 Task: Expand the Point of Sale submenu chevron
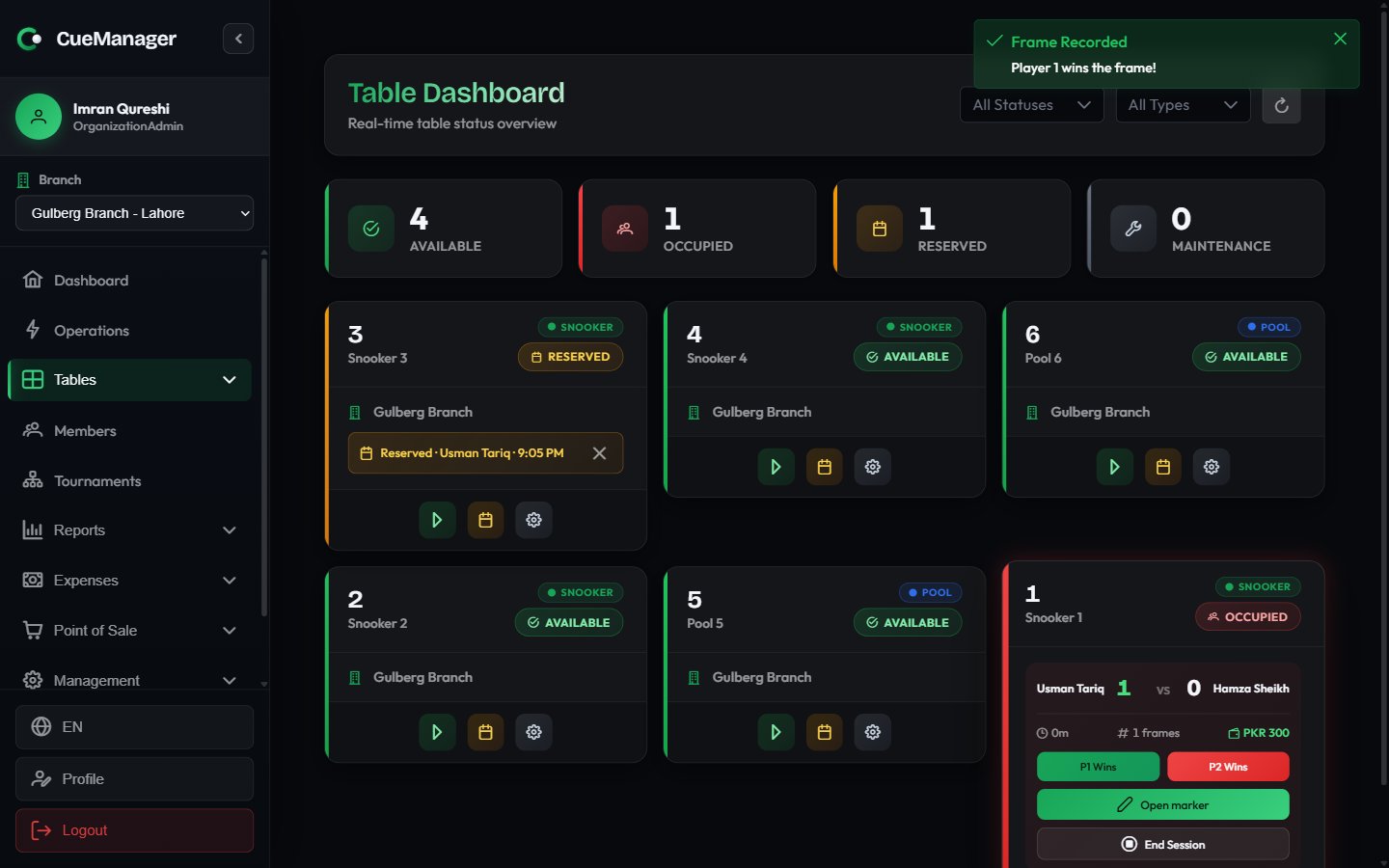[x=229, y=631]
